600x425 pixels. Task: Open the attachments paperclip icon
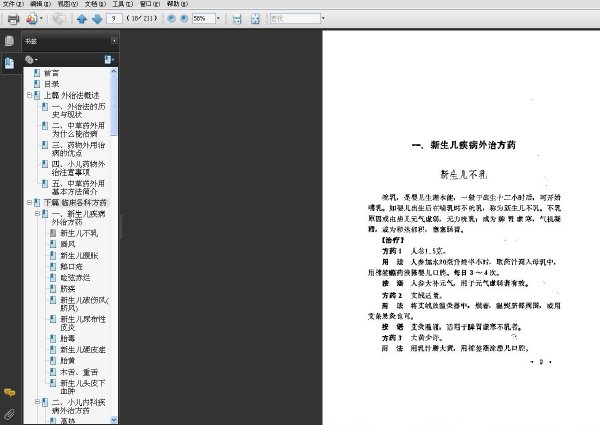pyautogui.click(x=10, y=414)
